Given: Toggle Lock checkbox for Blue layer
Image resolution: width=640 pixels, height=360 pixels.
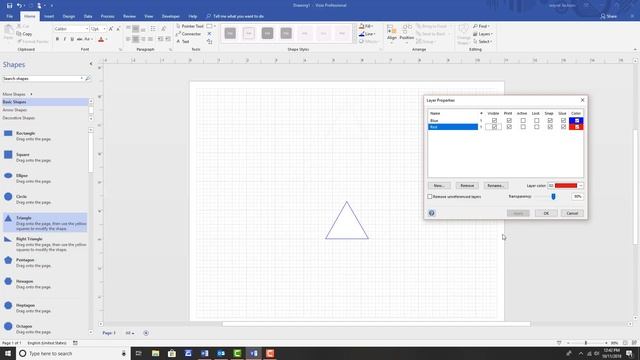Looking at the screenshot, I should click(x=536, y=120).
